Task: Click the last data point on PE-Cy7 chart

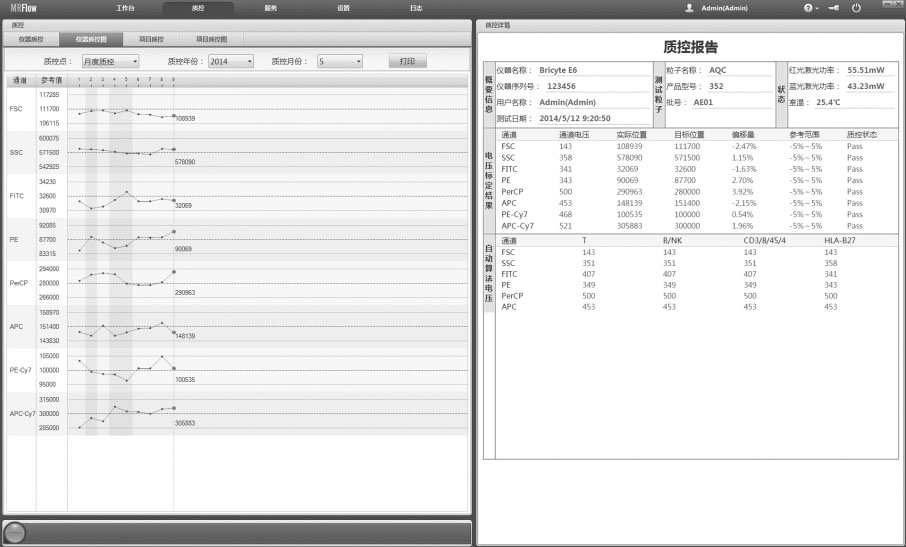Action: point(173,369)
